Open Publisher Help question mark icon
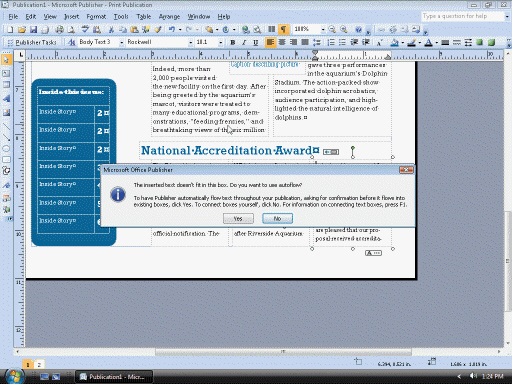The image size is (512, 384). (358, 30)
